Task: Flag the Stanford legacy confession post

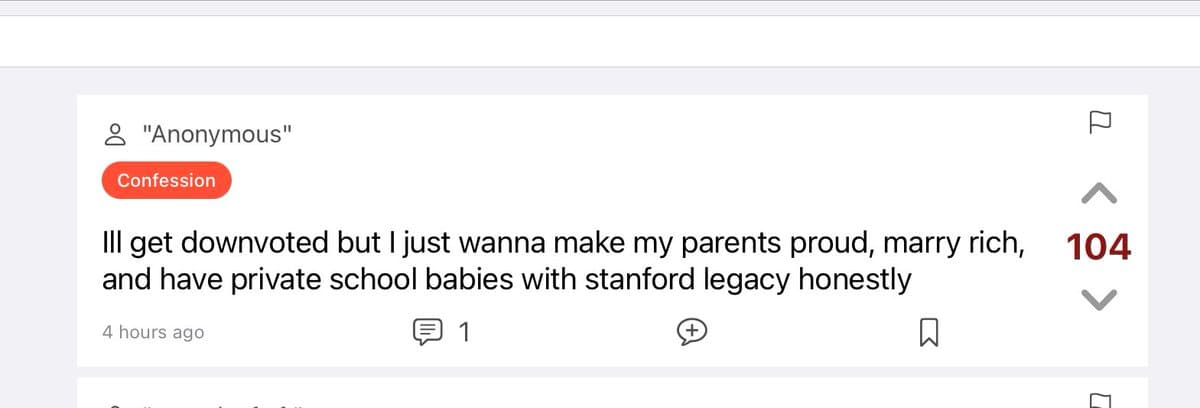Action: pyautogui.click(x=1099, y=123)
